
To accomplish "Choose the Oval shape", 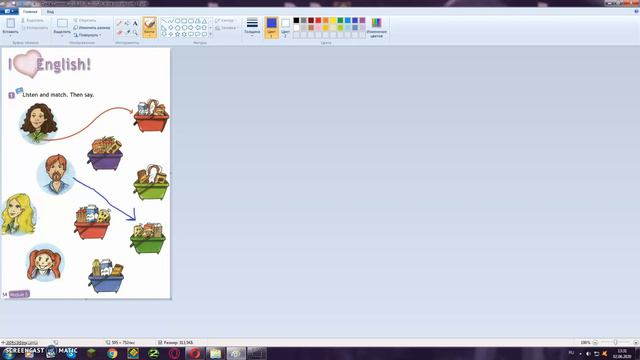I will [x=178, y=21].
